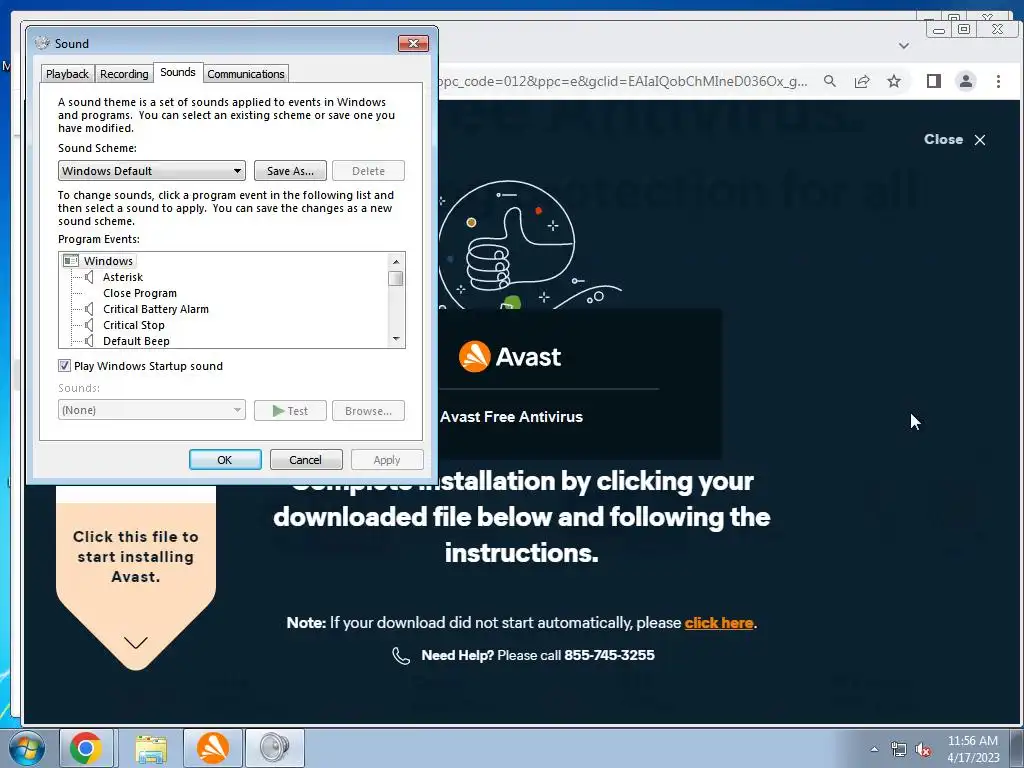Viewport: 1024px width, 768px height.
Task: Open the Sounds (None) dropdown
Action: 152,410
